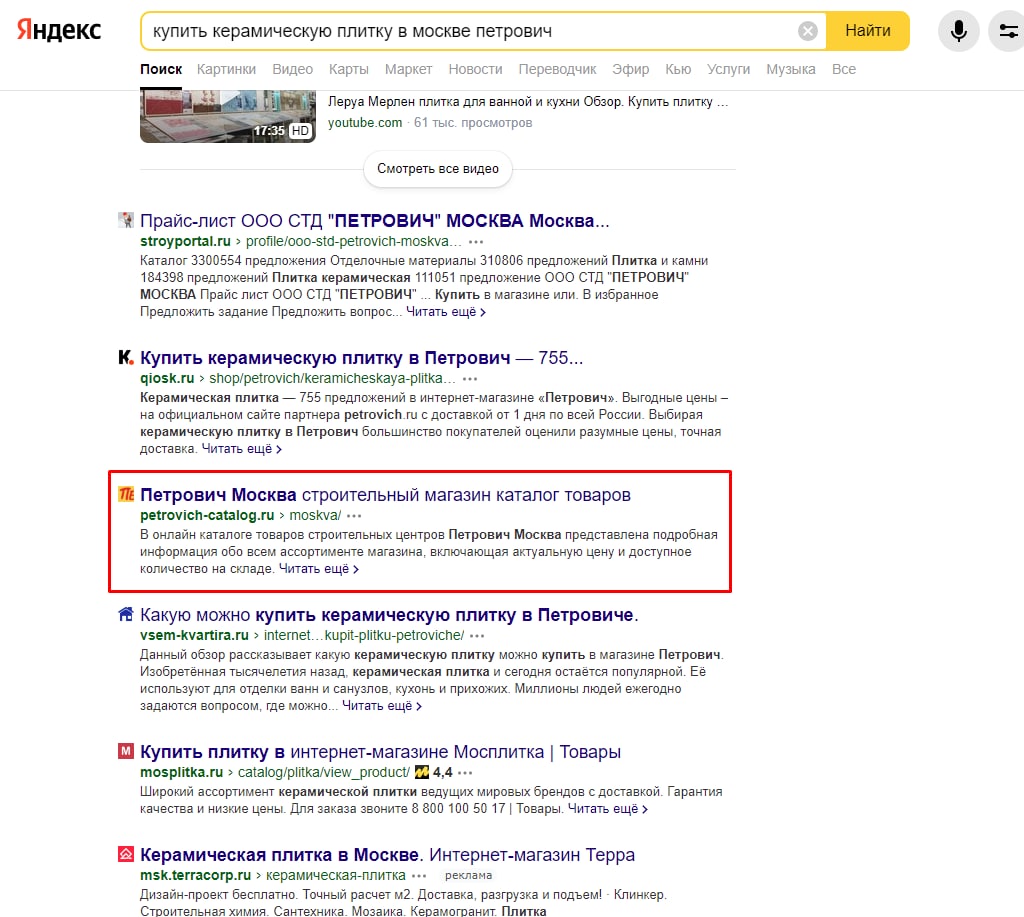Expand qiosk snippet via Читать ещё
This screenshot has height=917, width=1024.
click(242, 449)
